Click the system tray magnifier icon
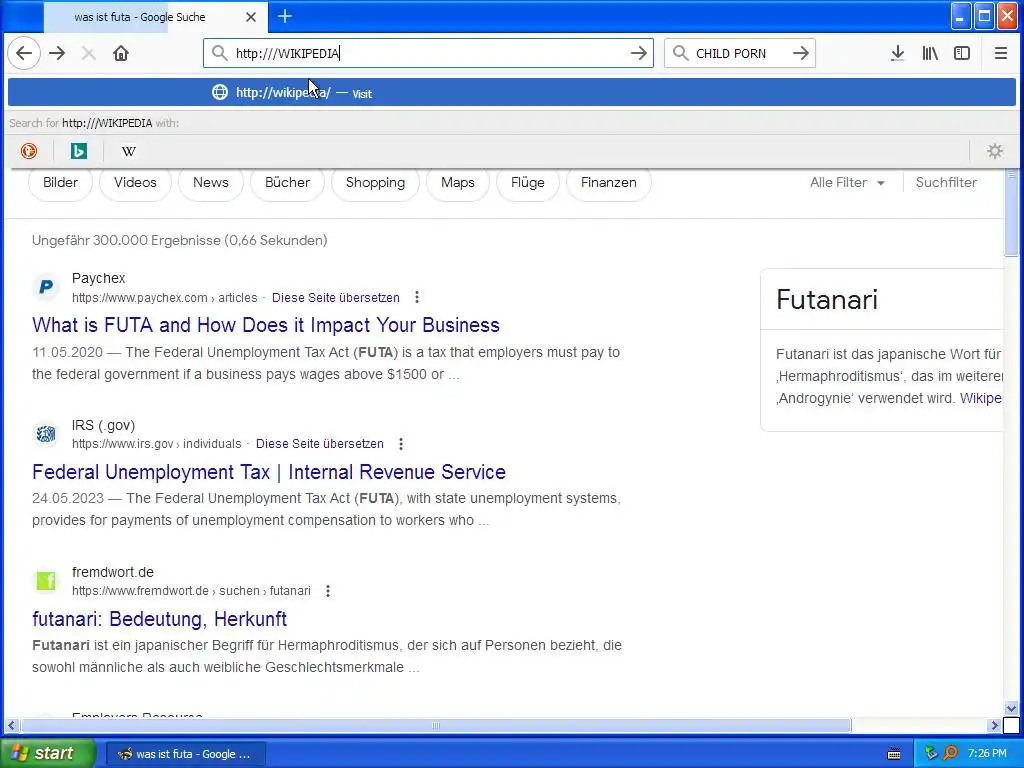Viewport: 1024px width, 768px height. 950,753
